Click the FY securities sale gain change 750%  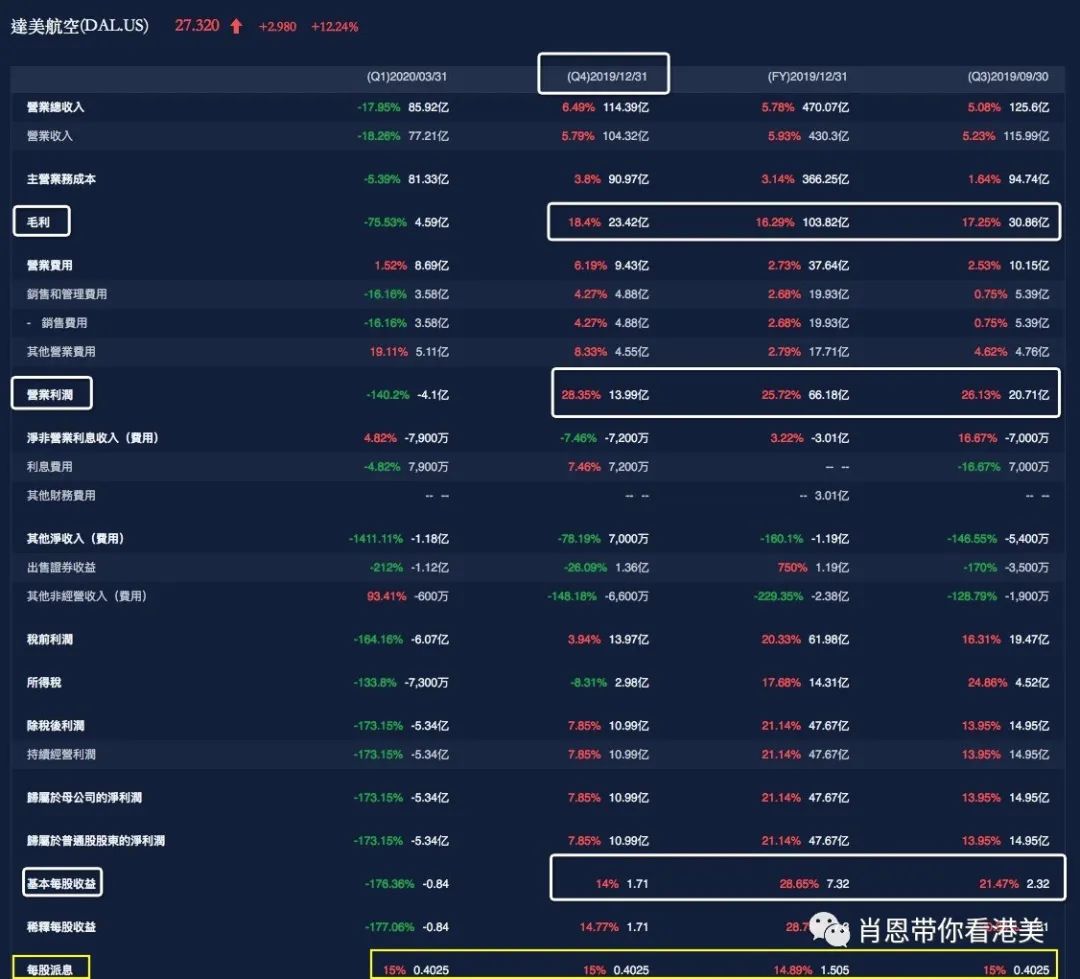[x=792, y=568]
